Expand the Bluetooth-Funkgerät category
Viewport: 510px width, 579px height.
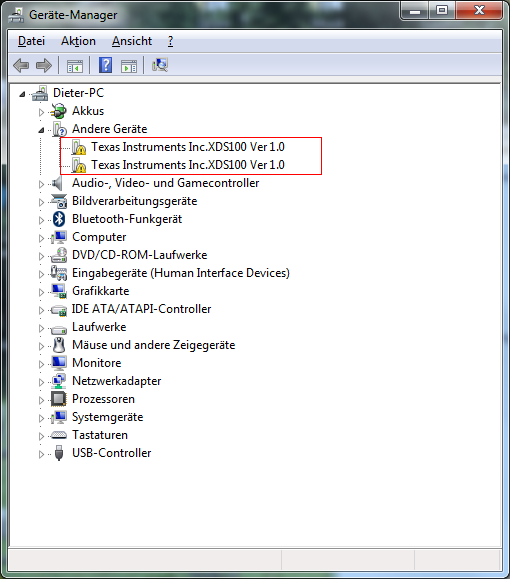[41, 220]
